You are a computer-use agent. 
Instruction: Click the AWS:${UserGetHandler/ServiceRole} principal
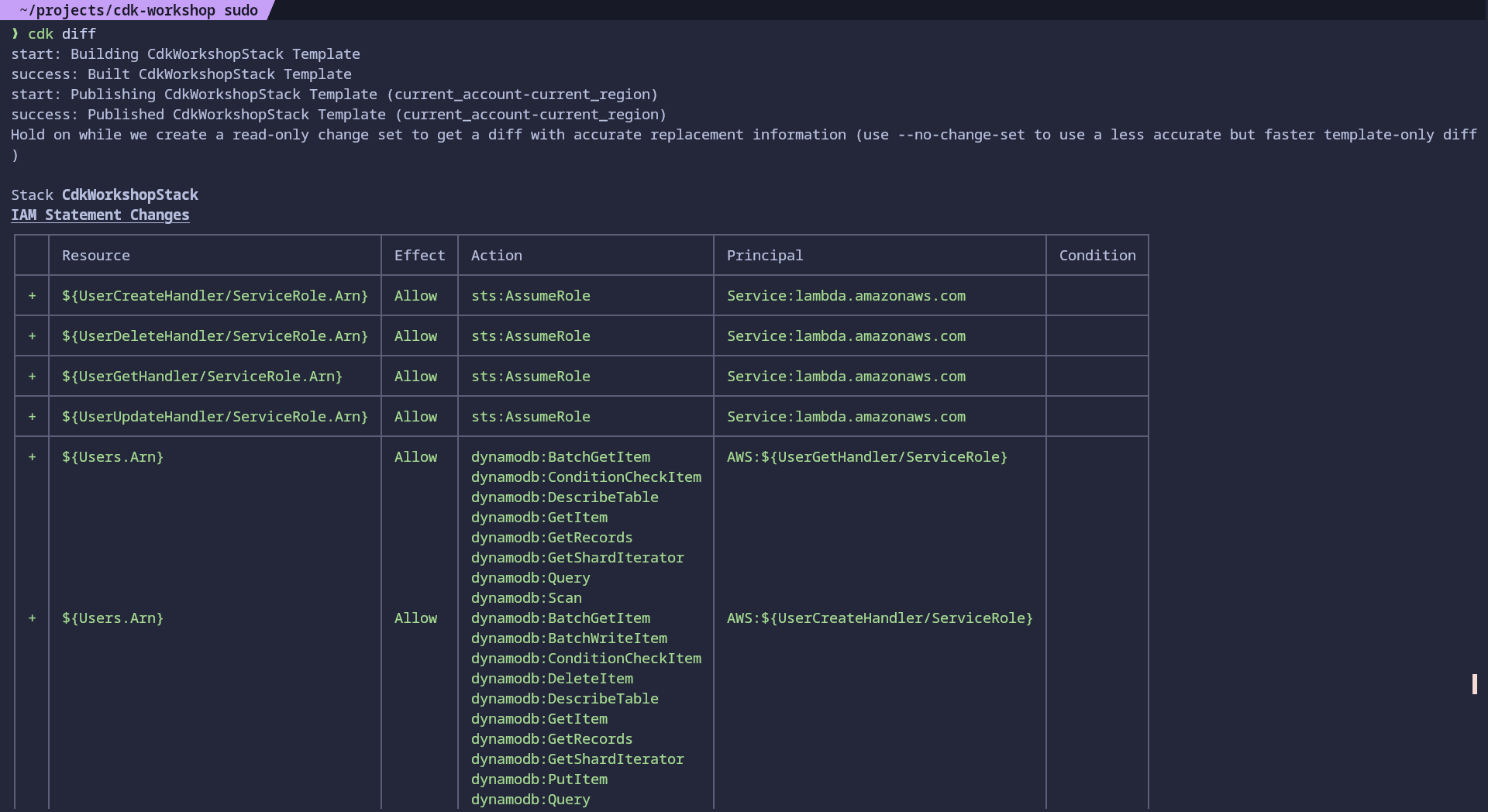click(x=867, y=457)
